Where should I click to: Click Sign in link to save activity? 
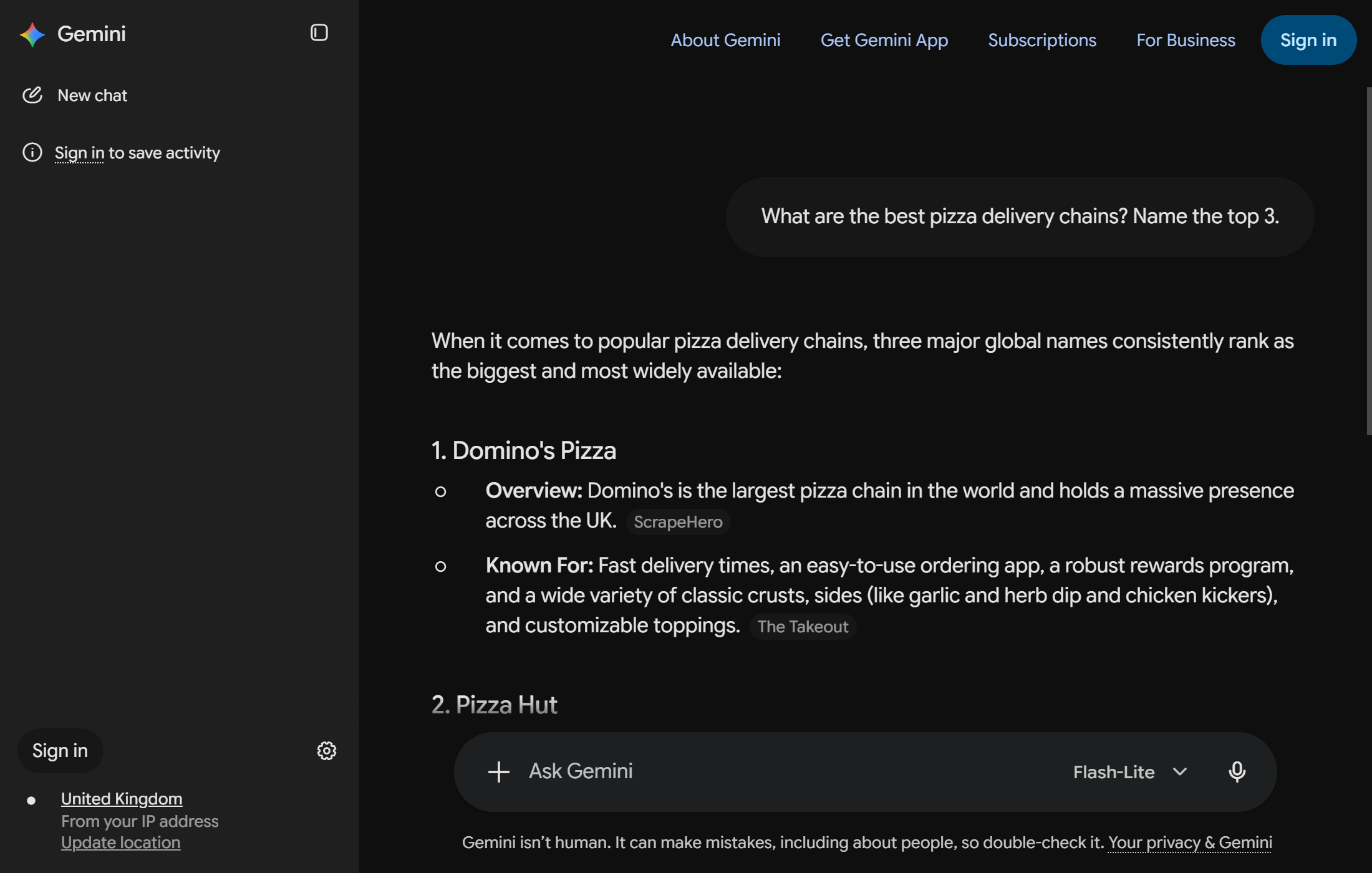point(79,153)
